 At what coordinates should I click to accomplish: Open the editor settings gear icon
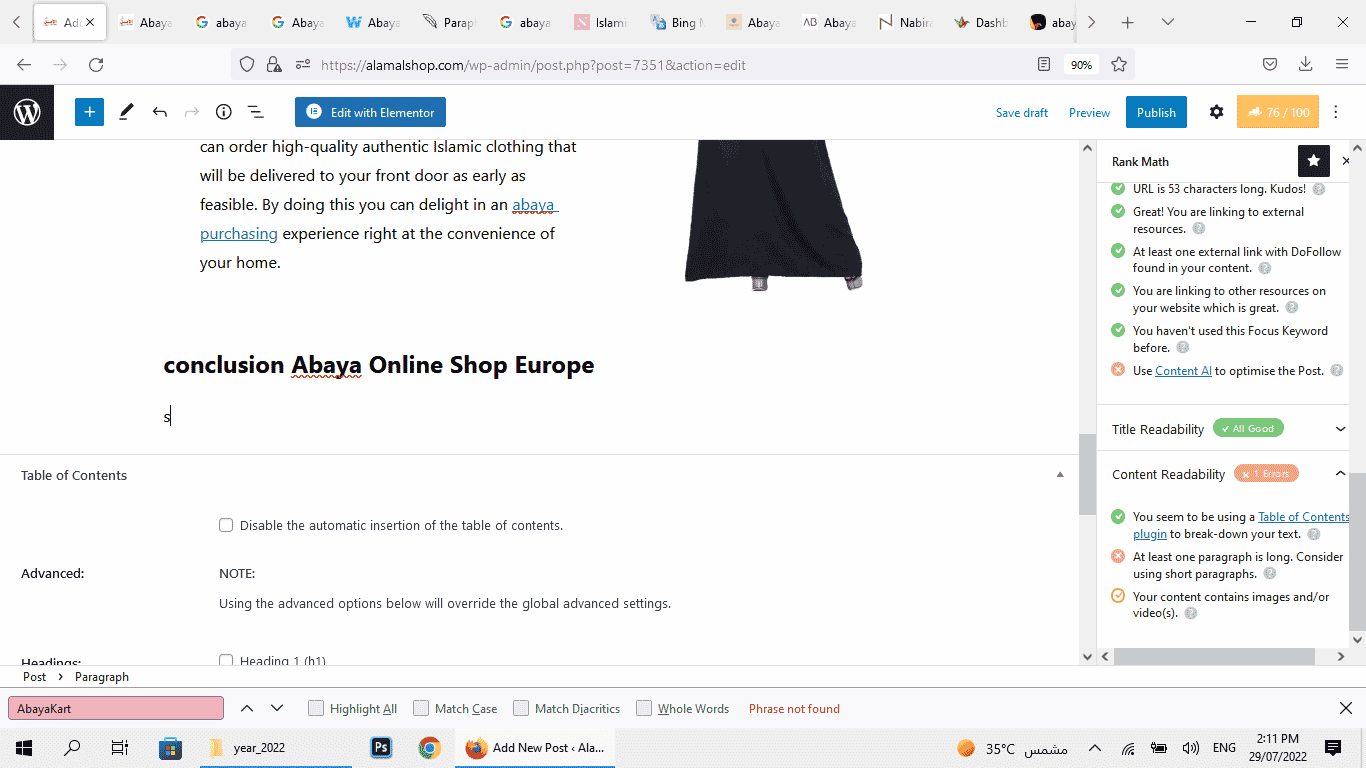pyautogui.click(x=1216, y=112)
